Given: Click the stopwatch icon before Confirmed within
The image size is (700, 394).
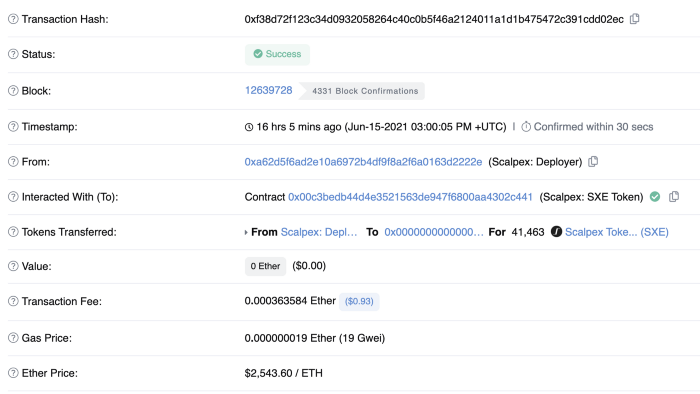Looking at the screenshot, I should [x=526, y=127].
